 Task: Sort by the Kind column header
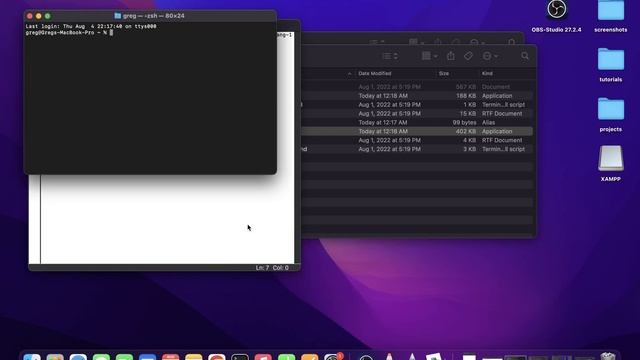coord(487,73)
